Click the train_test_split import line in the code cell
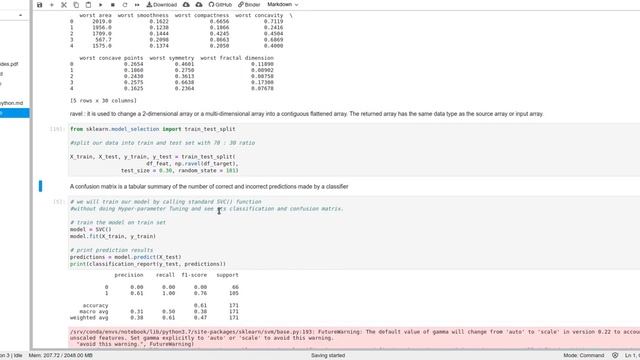Viewport: 640px width, 360px height. pos(153,129)
